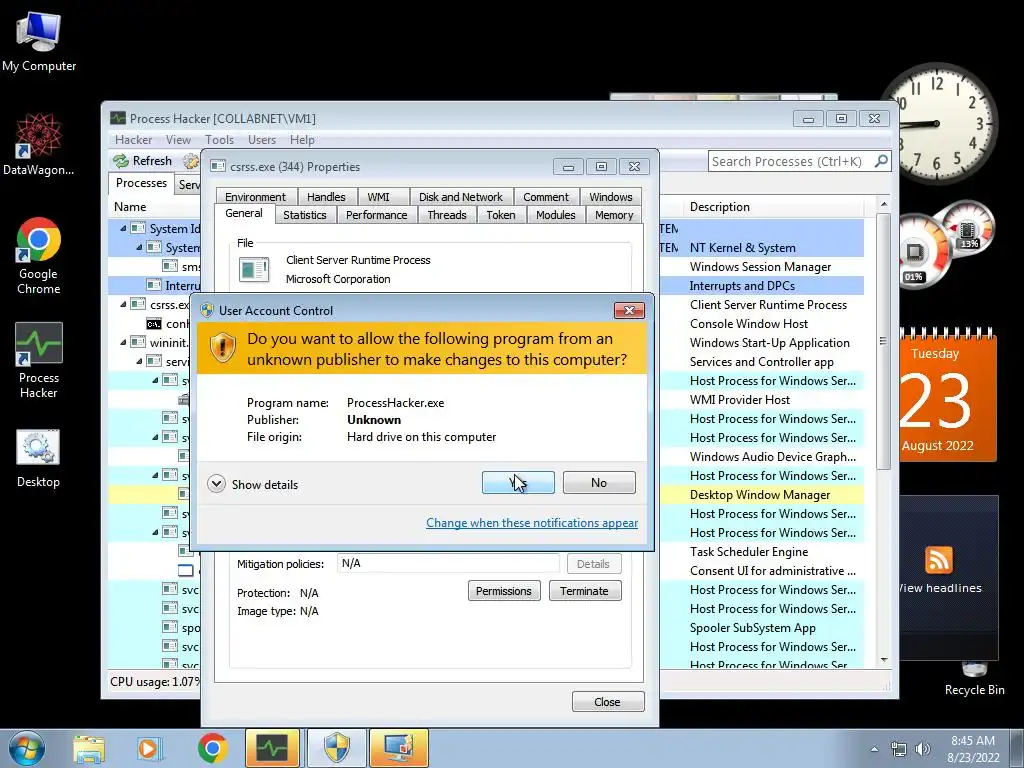Collapse the wininit tree node
1024x768 pixels.
[123, 342]
